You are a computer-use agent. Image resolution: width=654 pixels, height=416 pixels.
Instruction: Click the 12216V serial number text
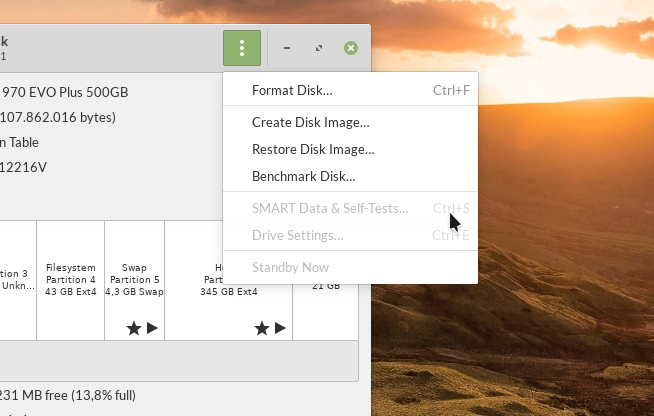(23, 167)
